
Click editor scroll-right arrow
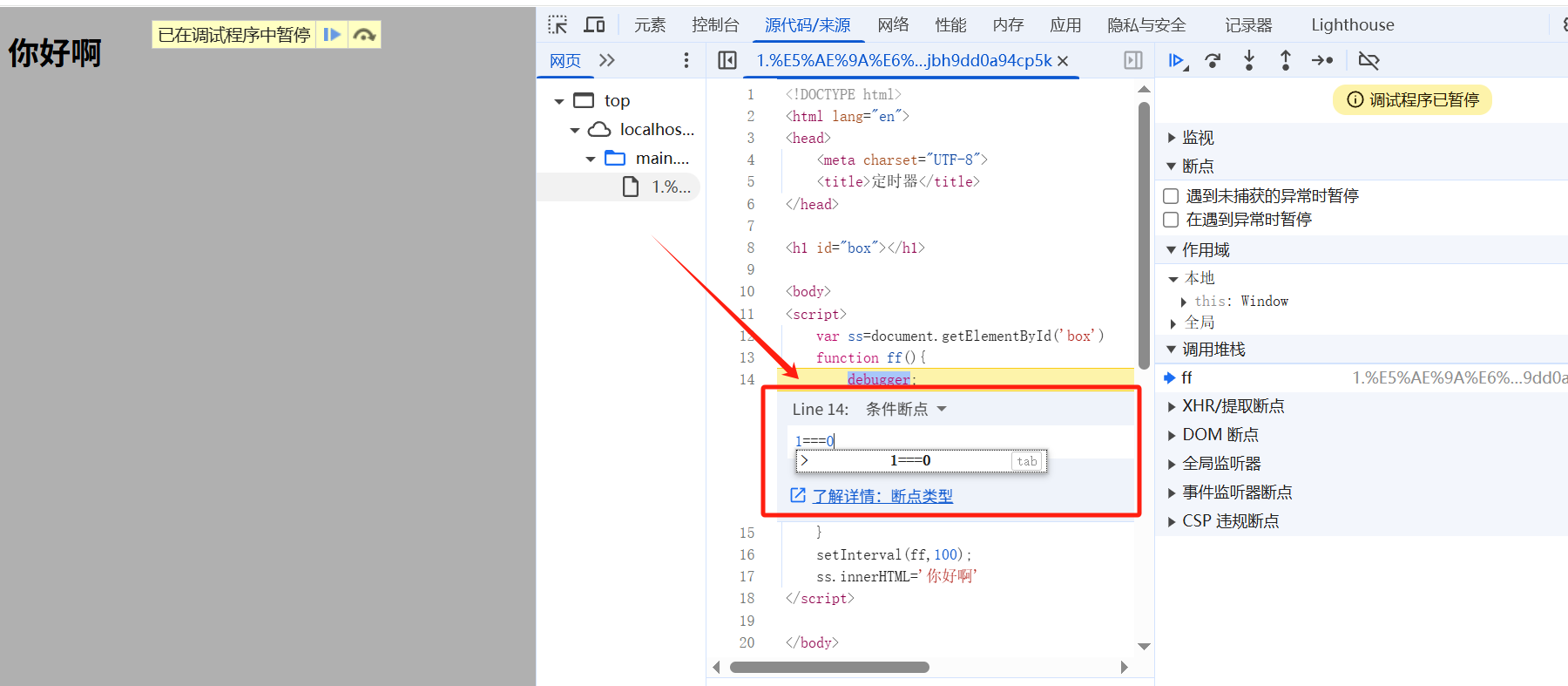pos(1125,667)
